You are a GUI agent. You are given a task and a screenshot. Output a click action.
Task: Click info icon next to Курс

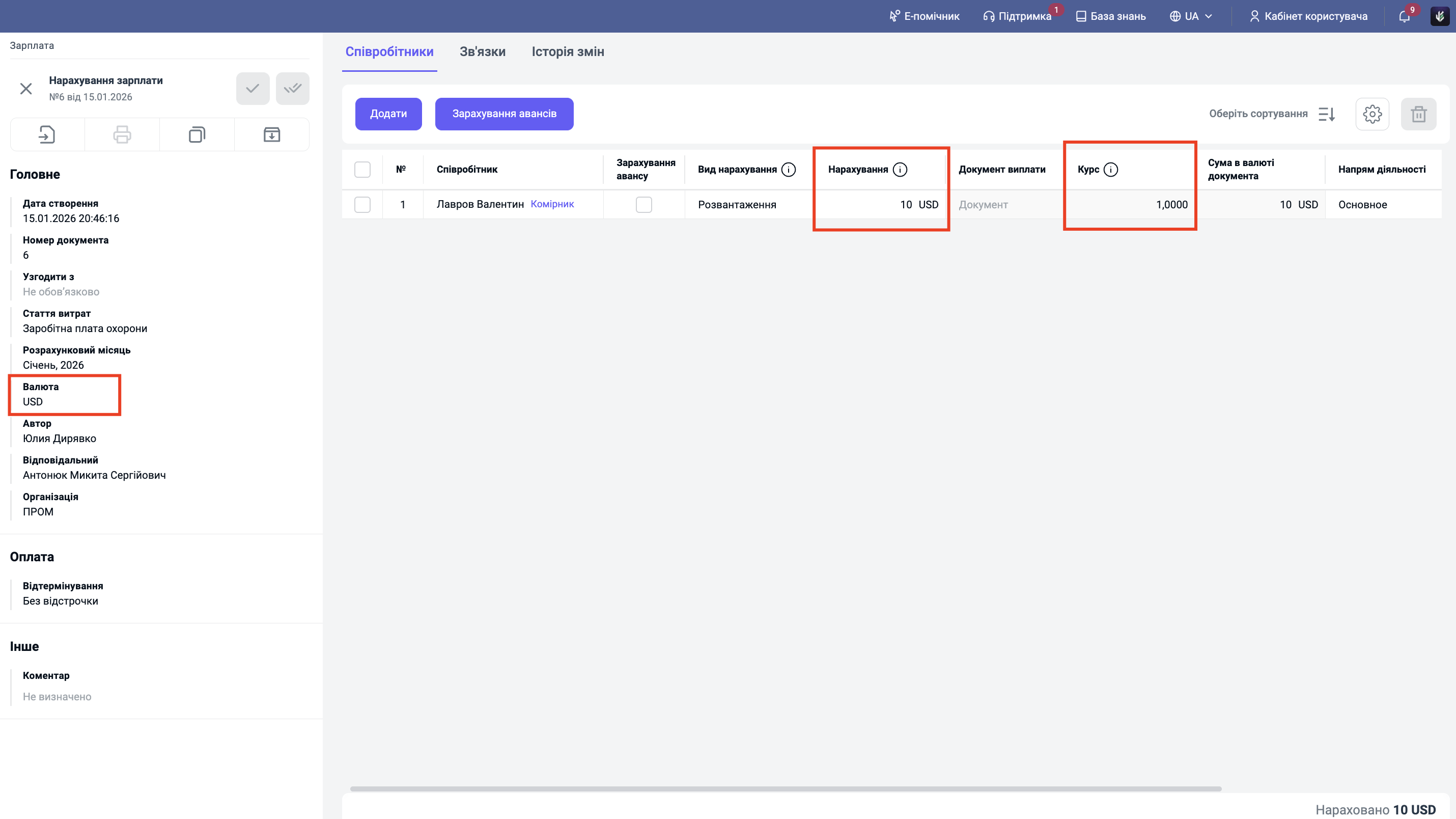click(x=1111, y=170)
